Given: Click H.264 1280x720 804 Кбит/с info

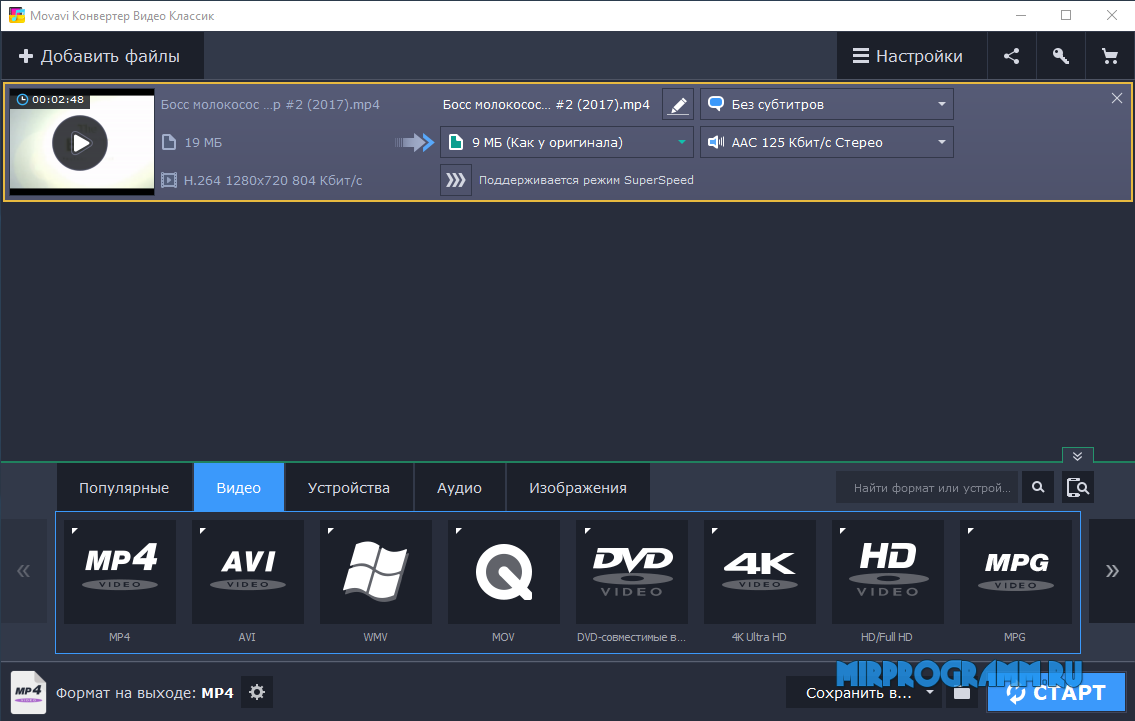Looking at the screenshot, I should click(273, 180).
